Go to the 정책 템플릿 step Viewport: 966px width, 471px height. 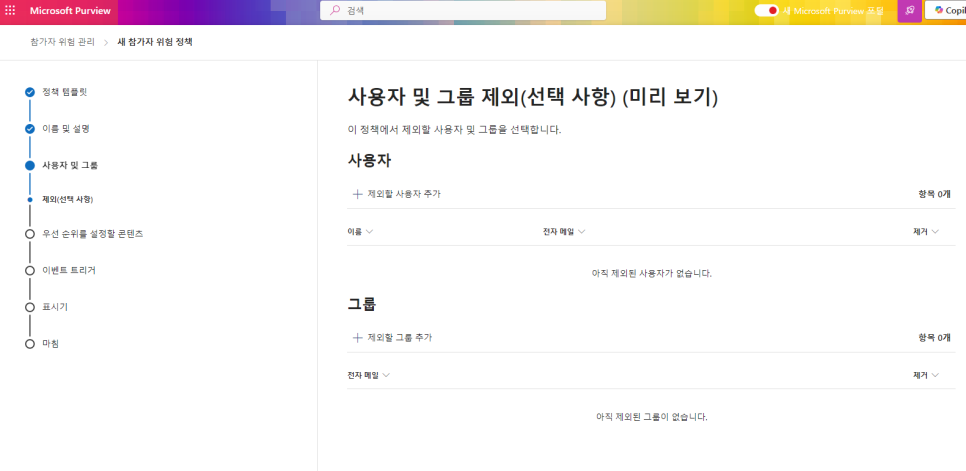[65, 92]
